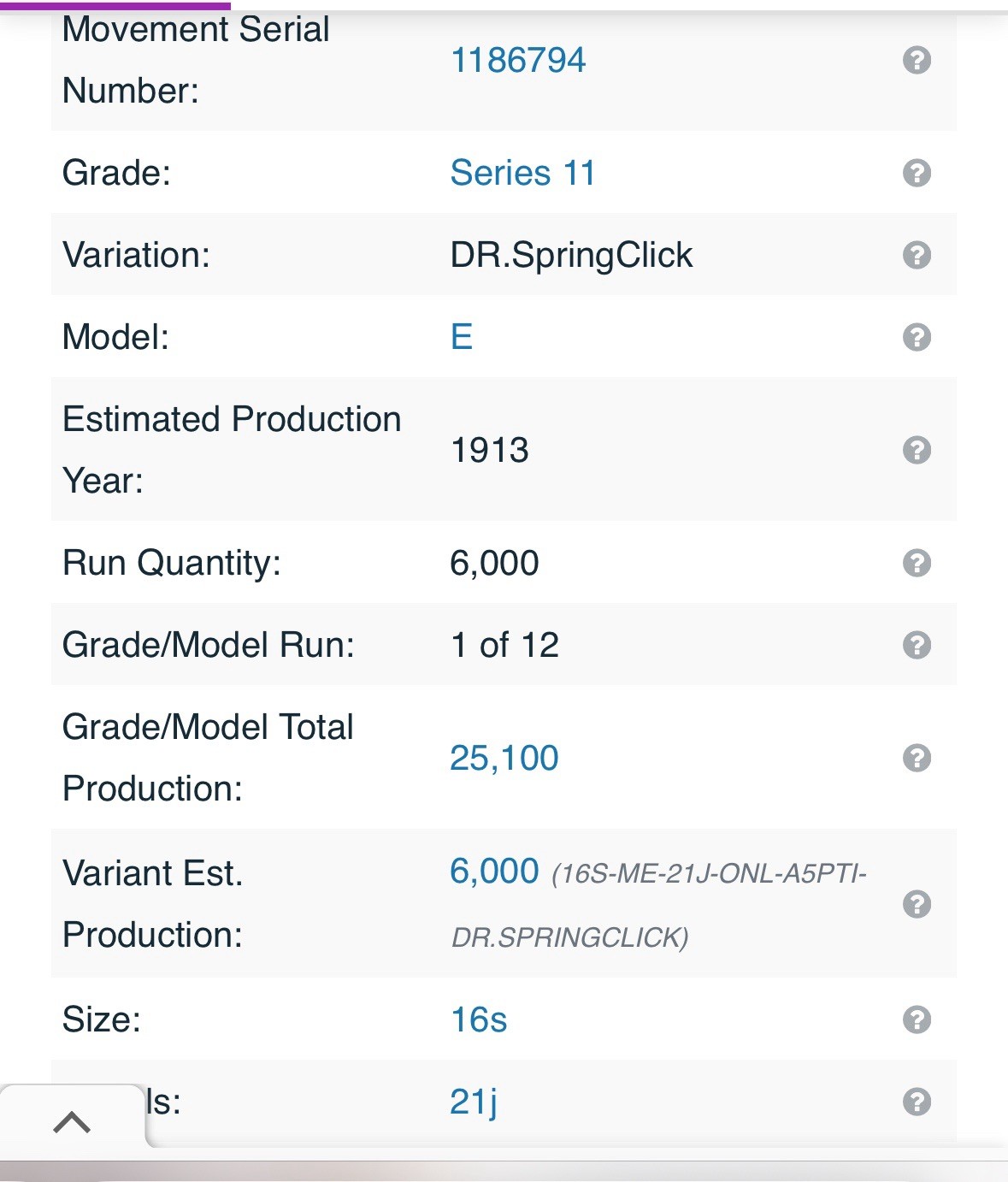The height and width of the screenshot is (1182, 1008).
Task: Click the Size row help icon
Action: pos(917,1019)
